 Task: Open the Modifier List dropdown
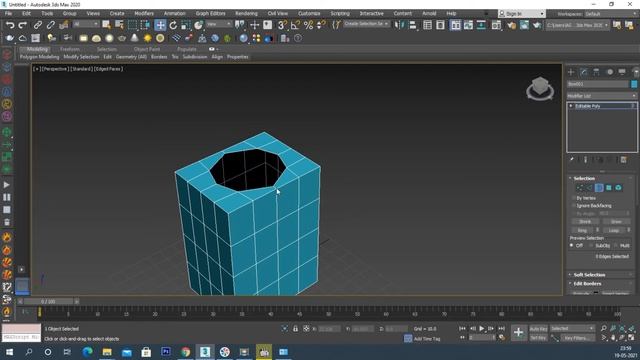[x=602, y=96]
